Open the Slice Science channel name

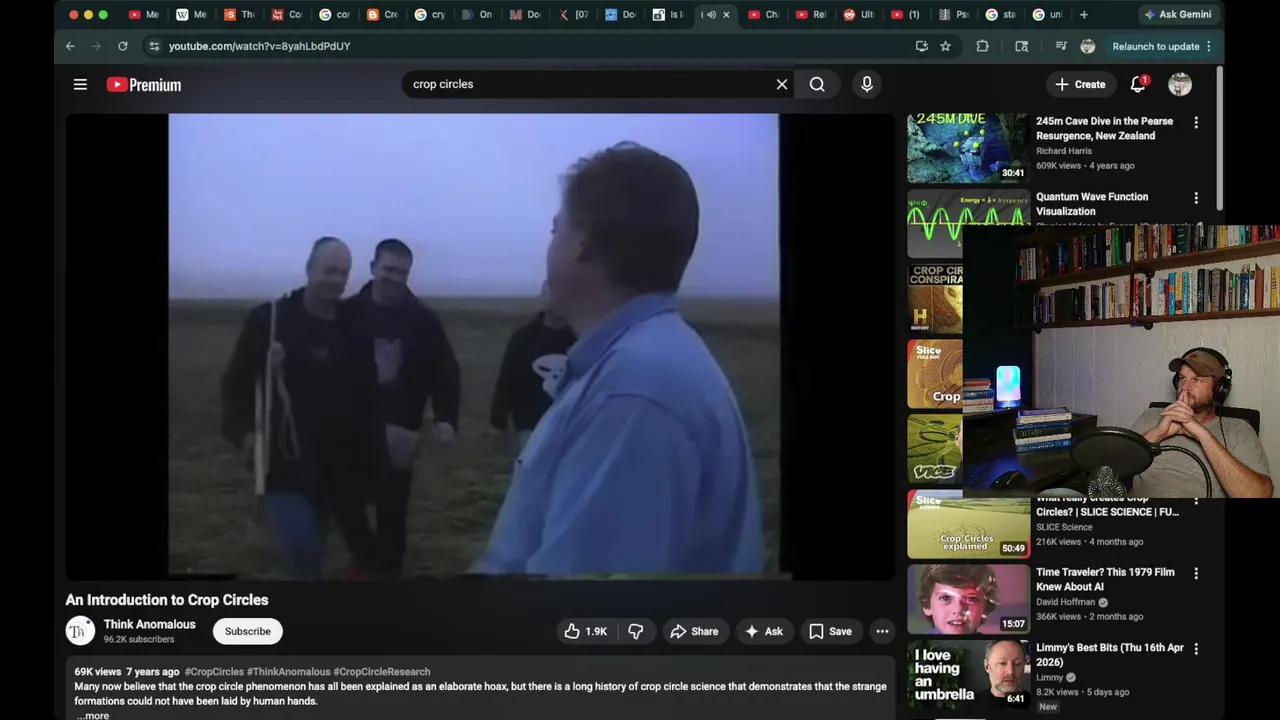coord(1064,527)
